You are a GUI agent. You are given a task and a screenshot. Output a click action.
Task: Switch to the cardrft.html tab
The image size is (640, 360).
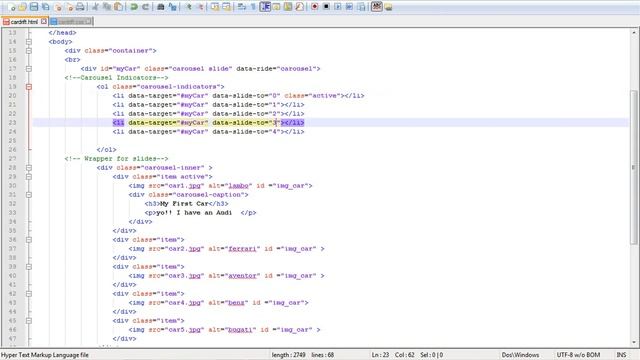pyautogui.click(x=24, y=21)
